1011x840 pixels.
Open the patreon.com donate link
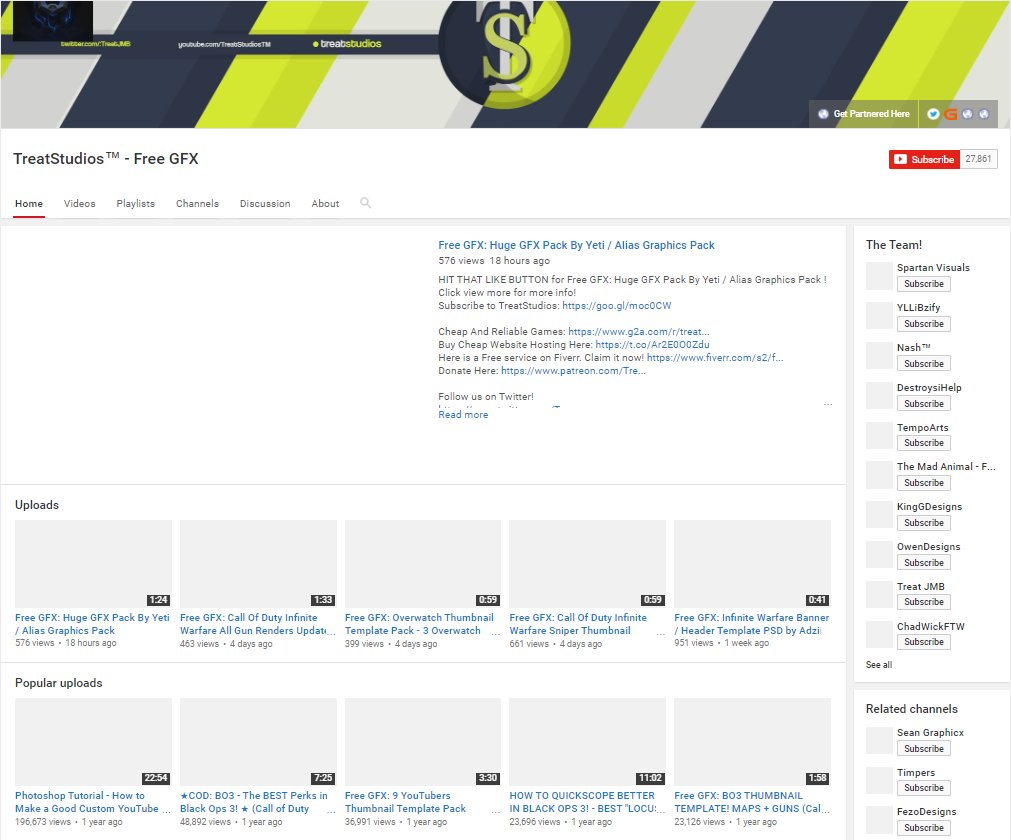coord(573,371)
